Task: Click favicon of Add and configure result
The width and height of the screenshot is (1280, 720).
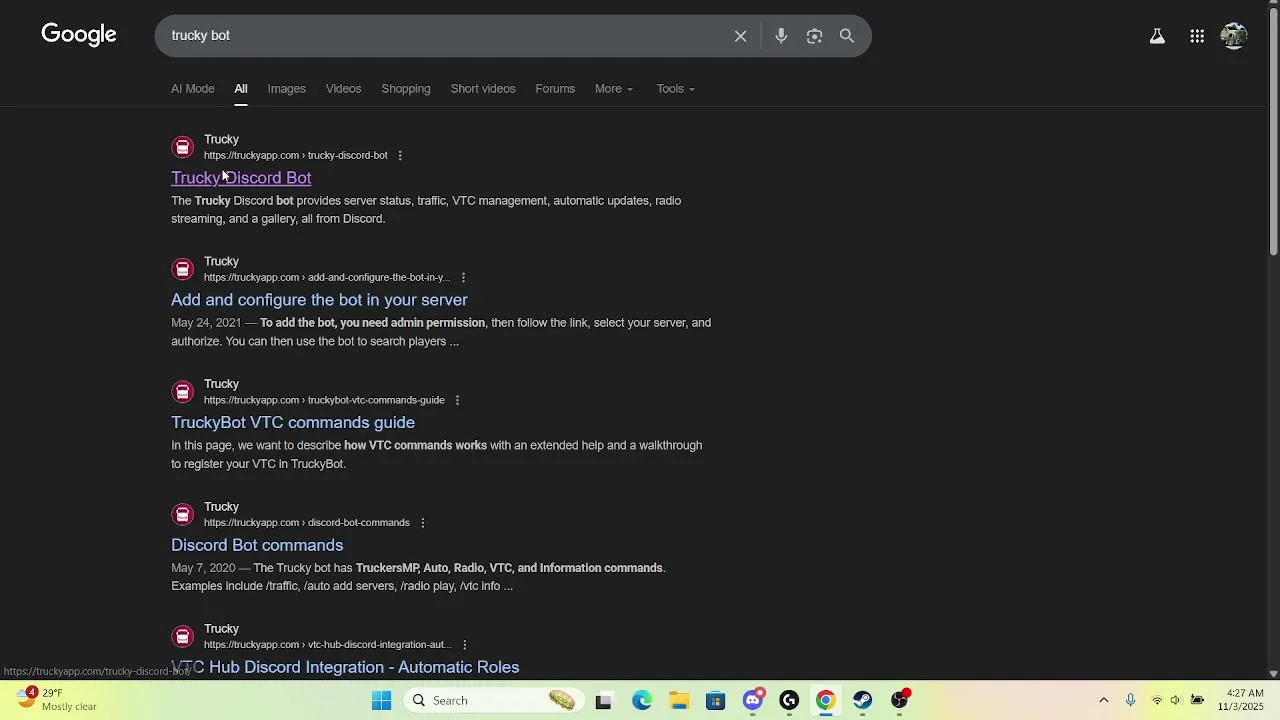Action: click(182, 269)
